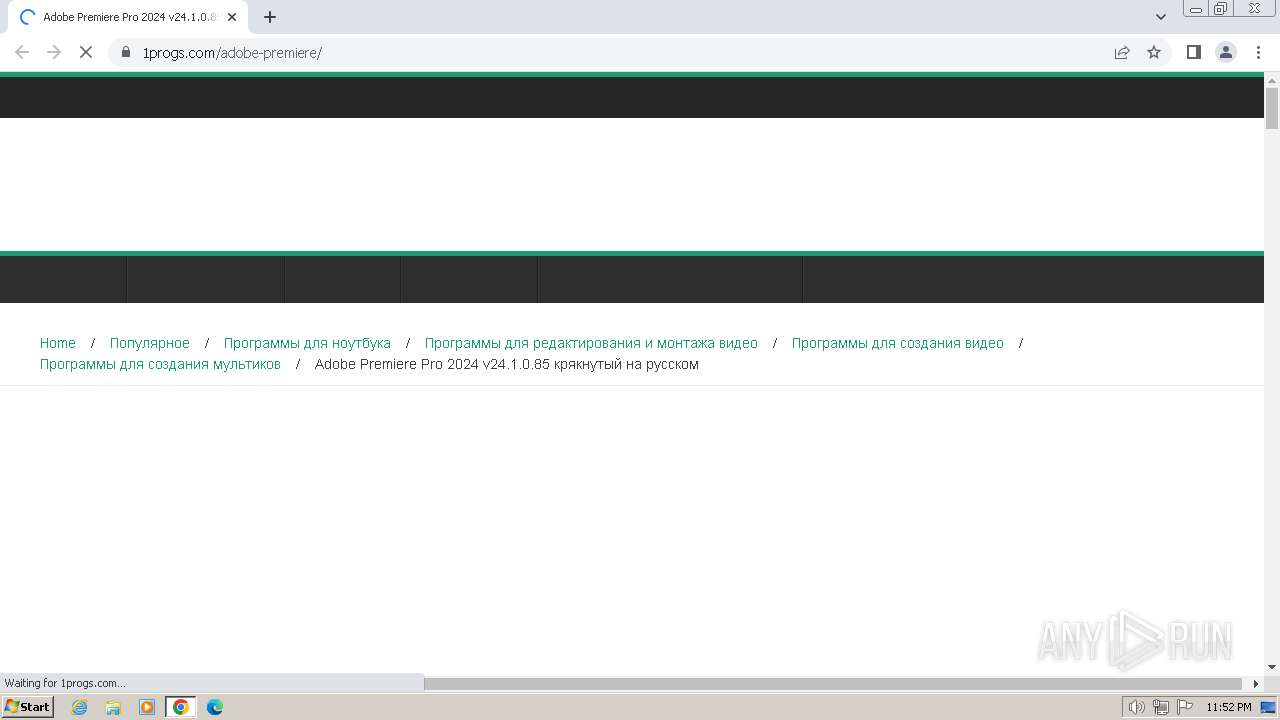Image resolution: width=1280 pixels, height=720 pixels.
Task: Open Chrome three-dot menu
Action: (x=1257, y=52)
